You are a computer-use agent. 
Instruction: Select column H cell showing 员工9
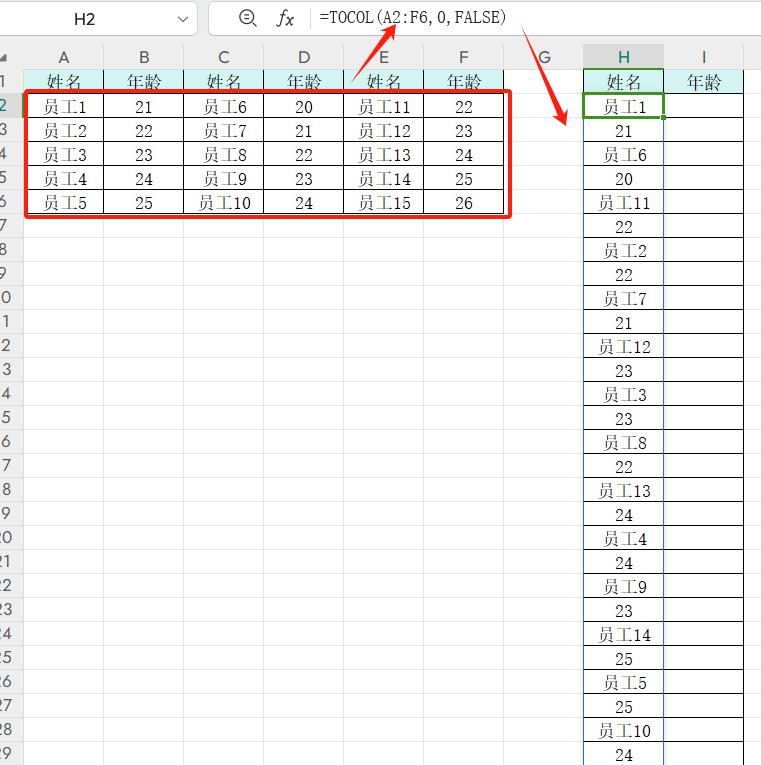click(x=623, y=585)
